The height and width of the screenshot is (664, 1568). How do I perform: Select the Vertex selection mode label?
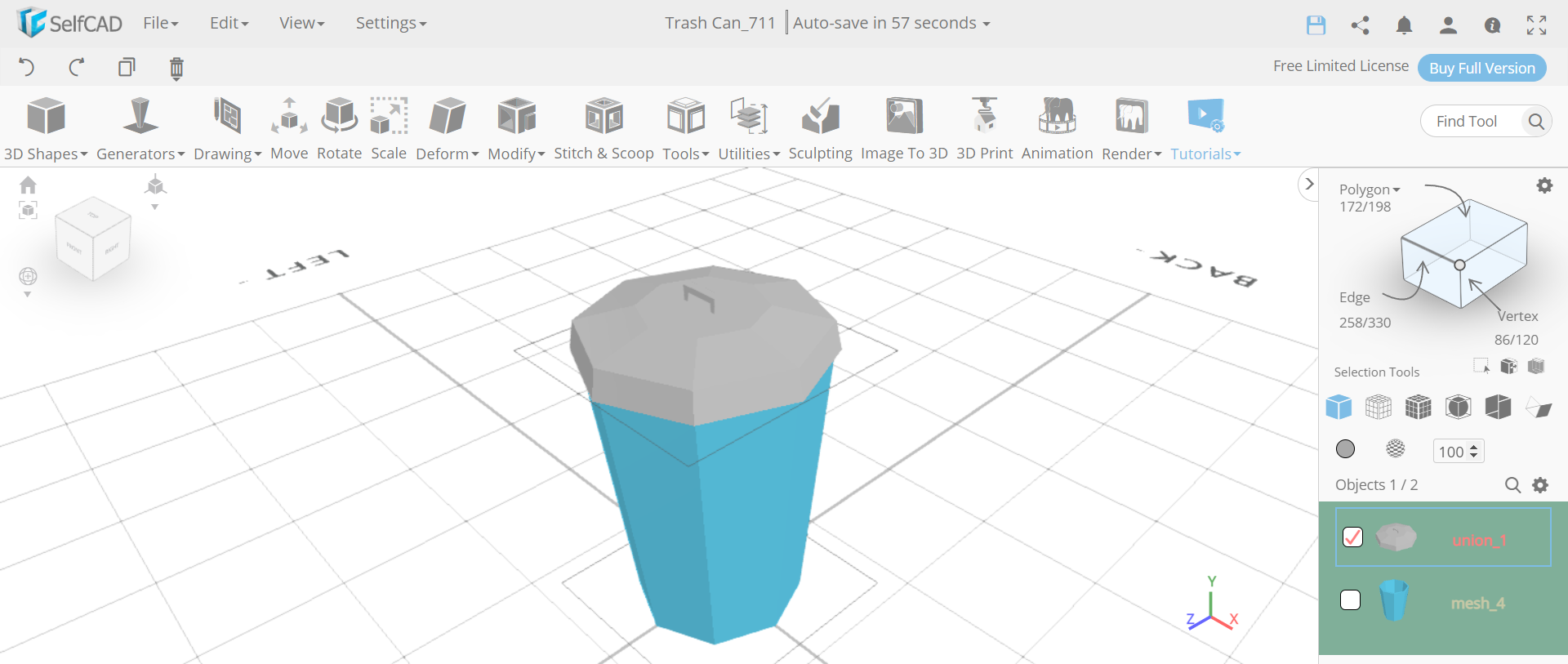[1517, 316]
